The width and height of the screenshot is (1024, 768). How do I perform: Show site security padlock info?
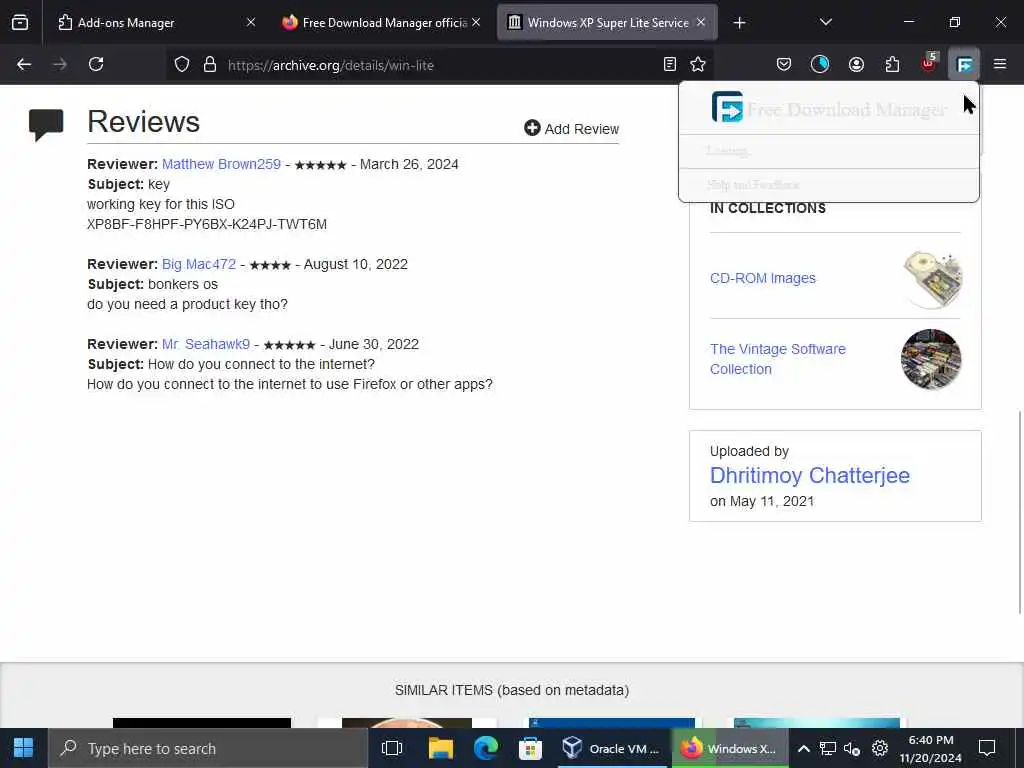(x=210, y=64)
